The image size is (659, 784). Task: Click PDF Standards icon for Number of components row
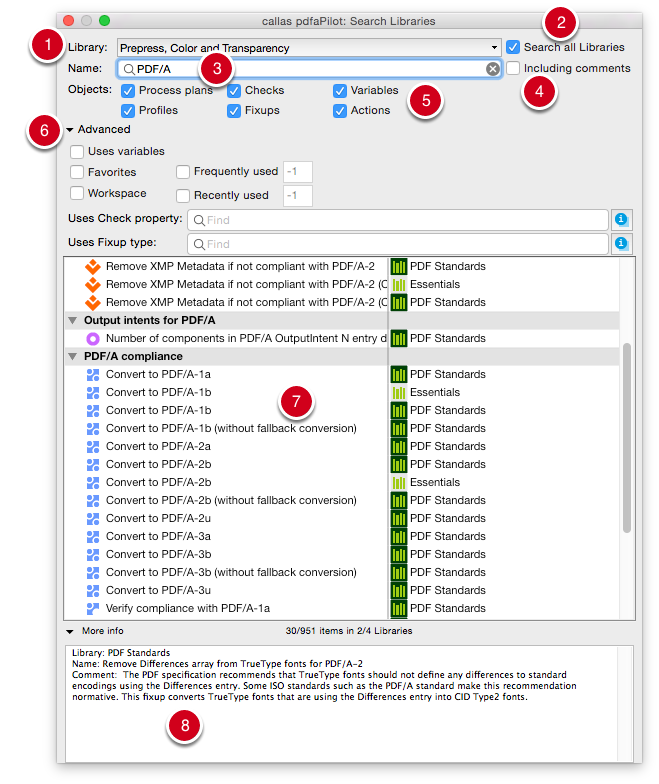click(398, 338)
